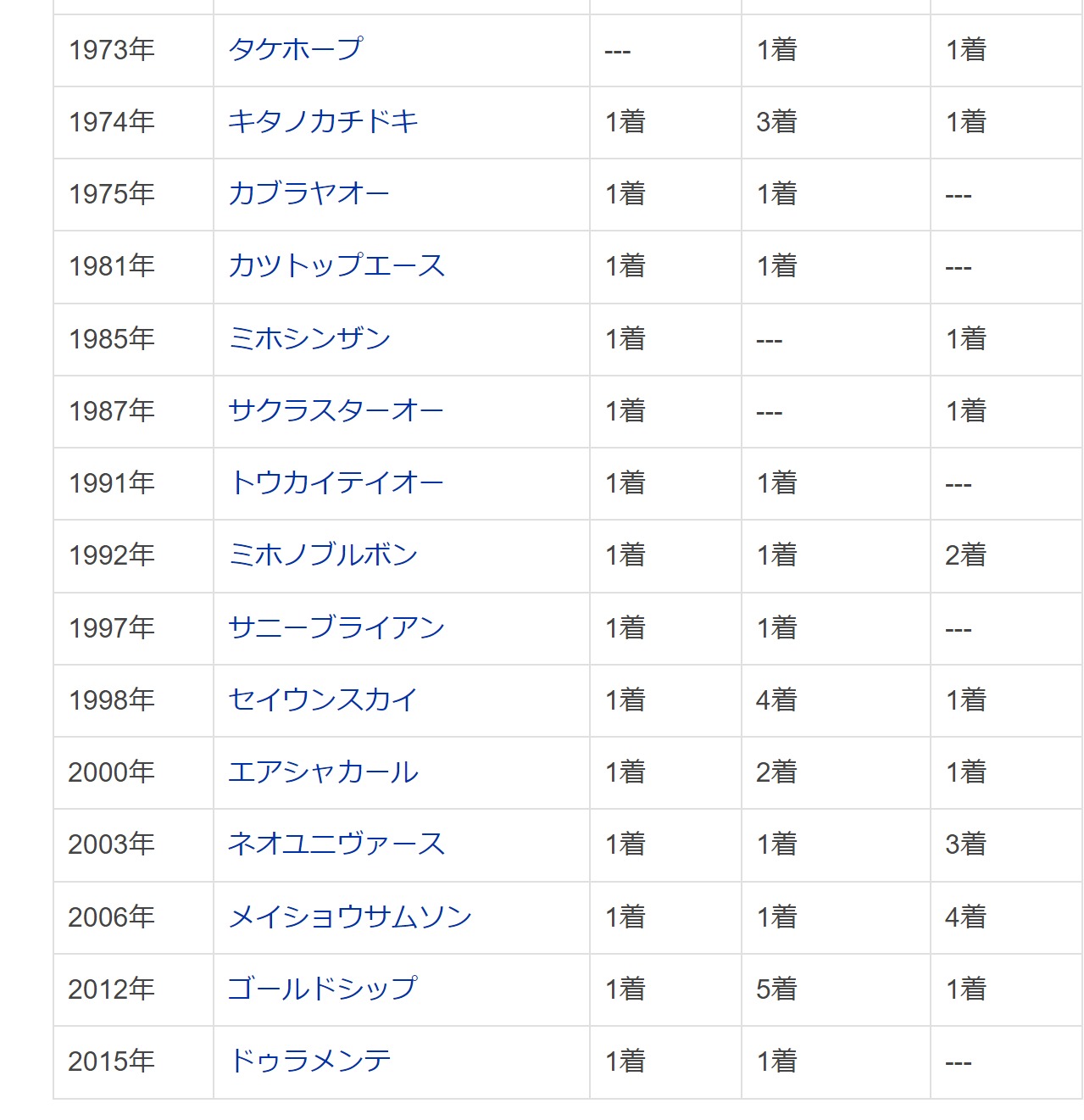Click the サニーブライアン link
This screenshot has height=1120, width=1084.
point(336,628)
